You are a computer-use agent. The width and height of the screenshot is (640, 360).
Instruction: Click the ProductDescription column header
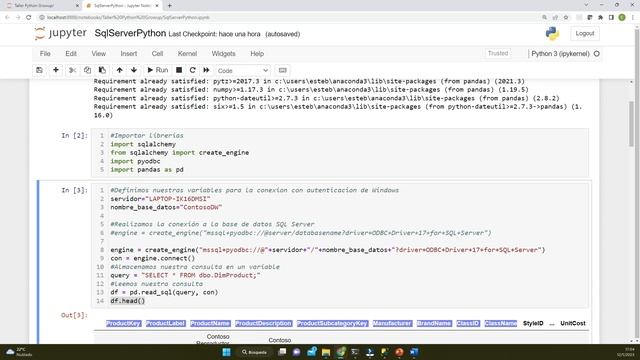(263, 323)
